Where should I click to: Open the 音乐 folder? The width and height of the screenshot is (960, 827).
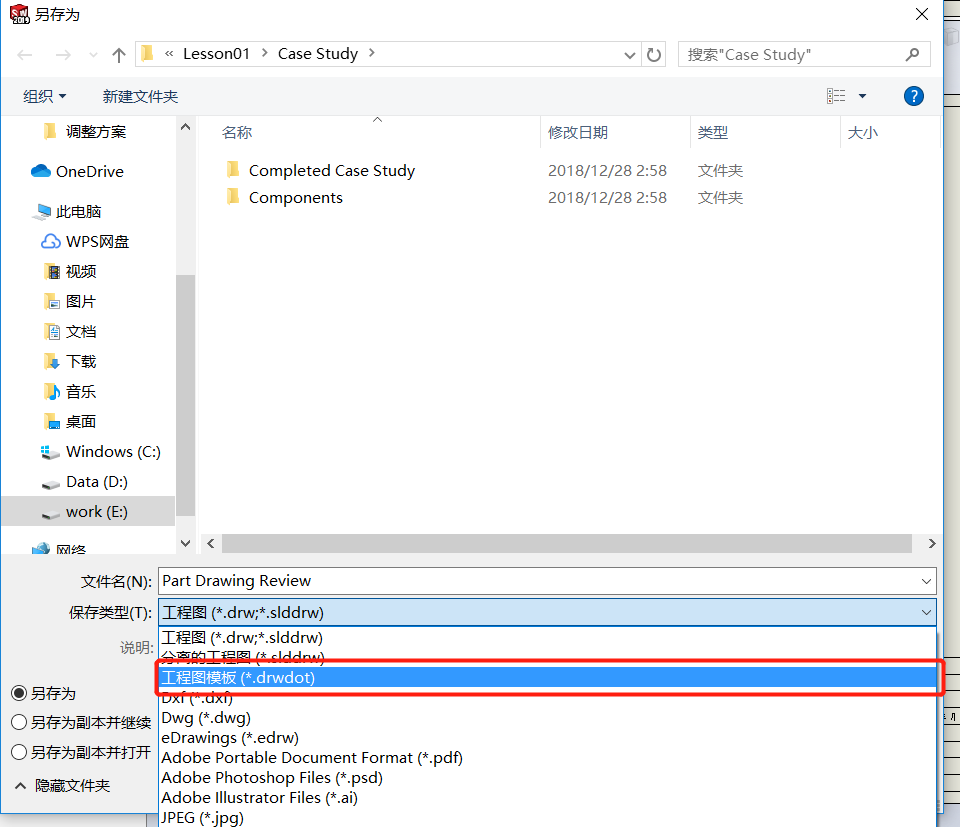point(81,392)
